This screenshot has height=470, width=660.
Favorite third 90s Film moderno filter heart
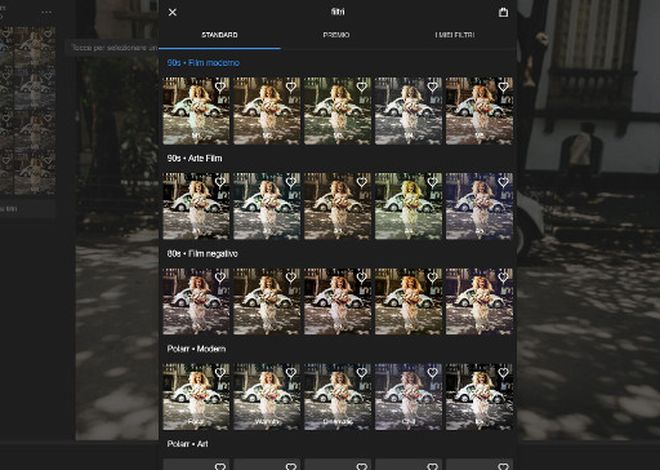pyautogui.click(x=362, y=87)
